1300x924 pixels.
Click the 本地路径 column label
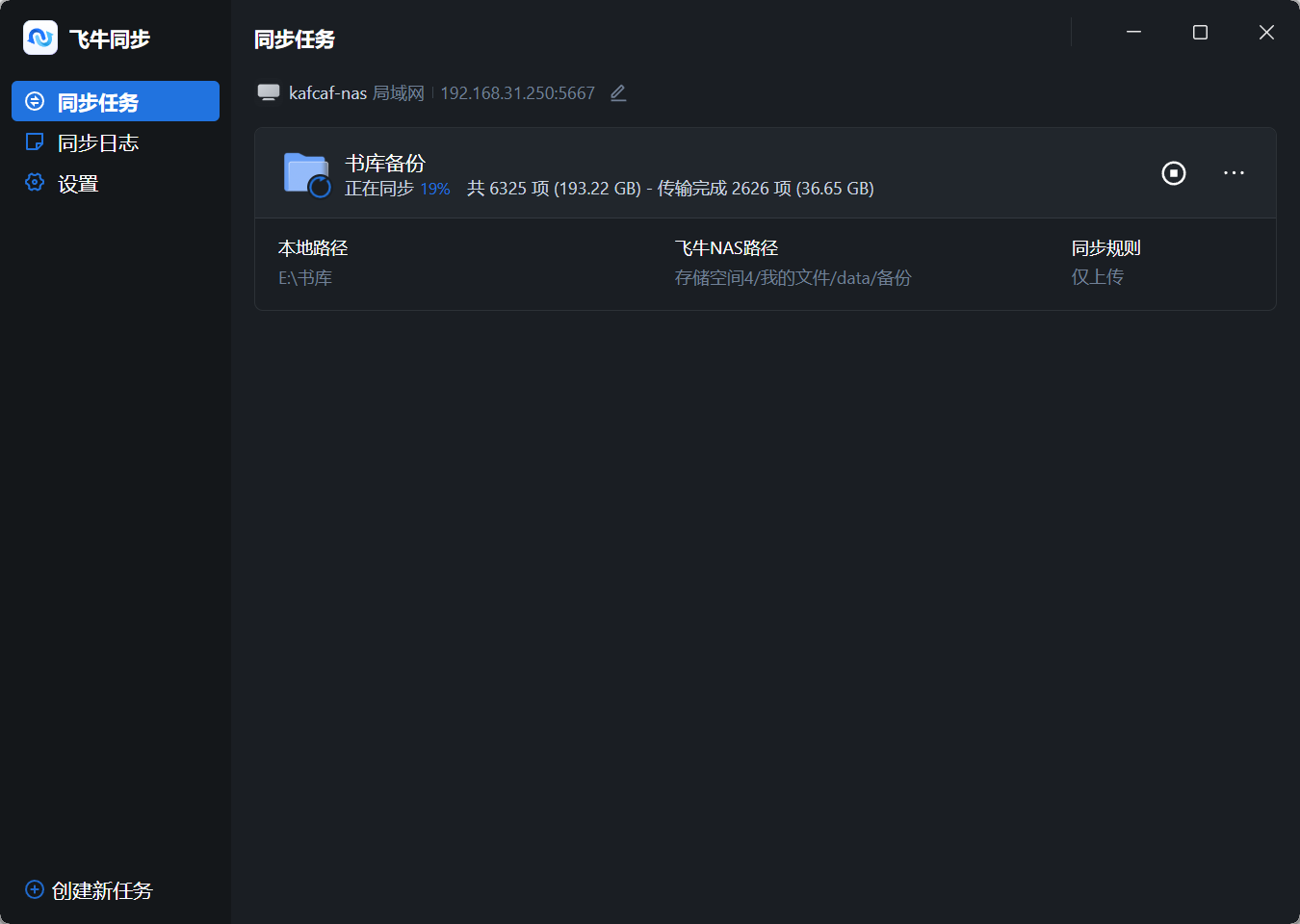point(313,248)
